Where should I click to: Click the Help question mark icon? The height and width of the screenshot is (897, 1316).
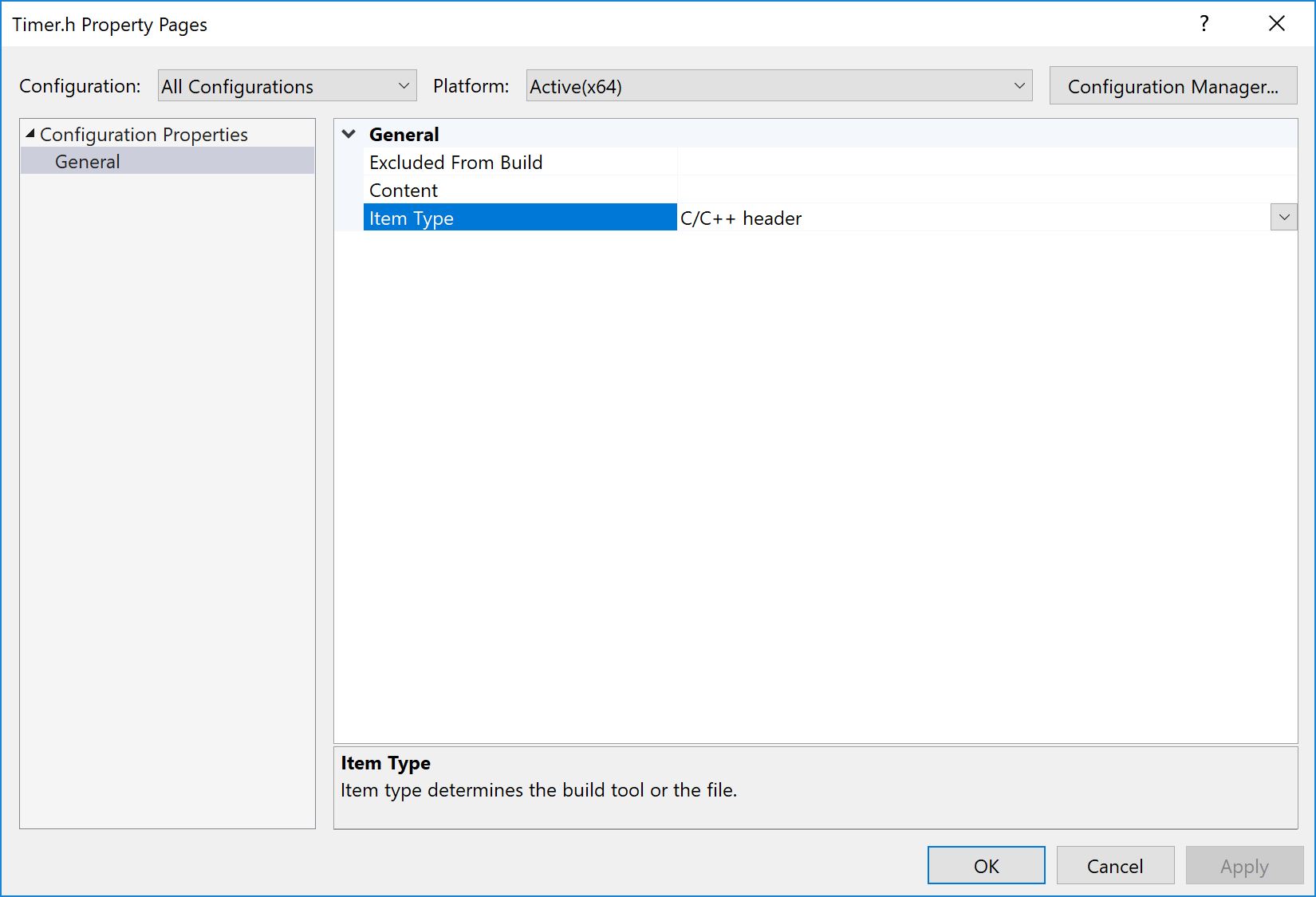click(1204, 24)
